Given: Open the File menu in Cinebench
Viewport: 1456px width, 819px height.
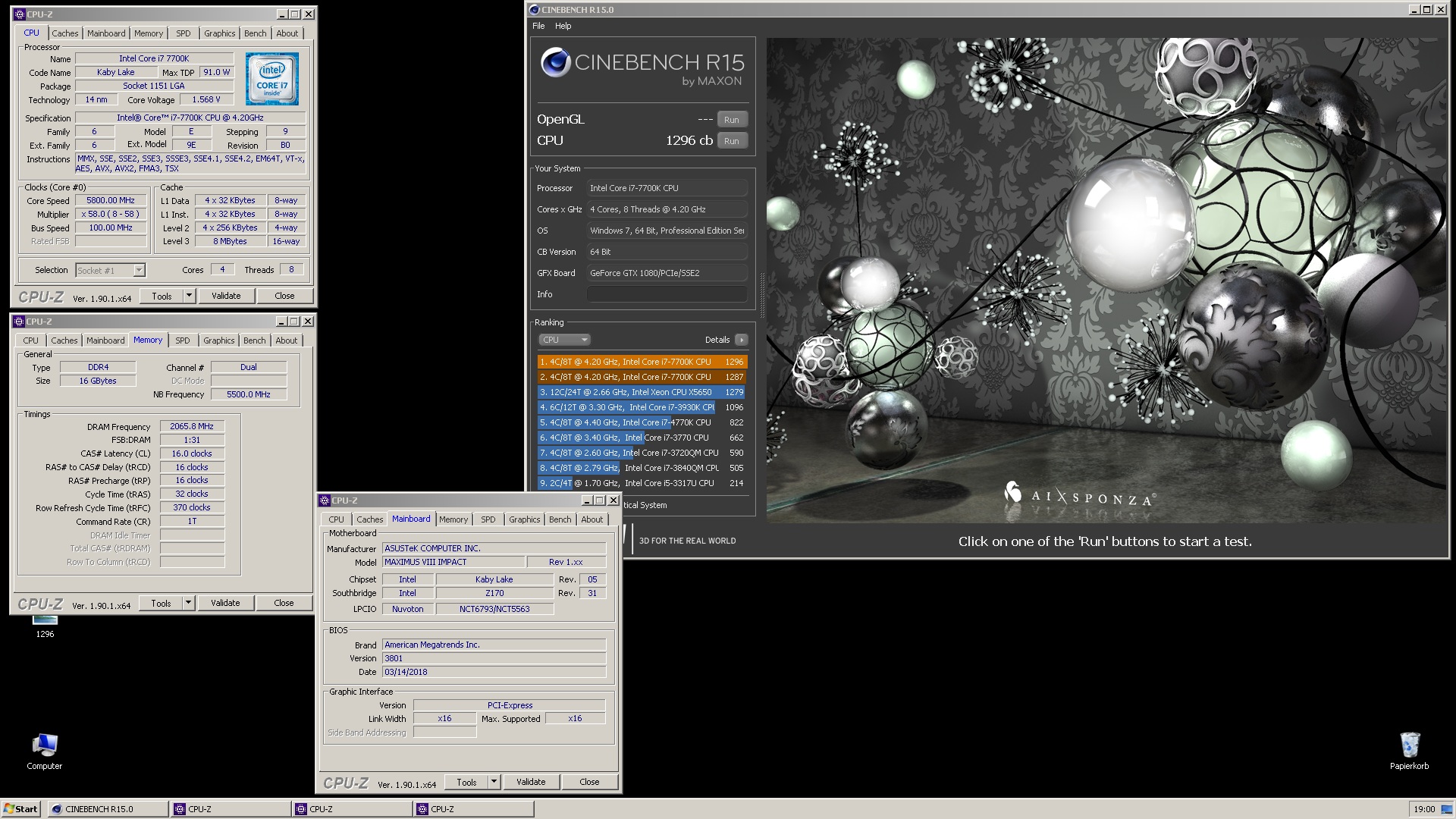Looking at the screenshot, I should coord(538,26).
